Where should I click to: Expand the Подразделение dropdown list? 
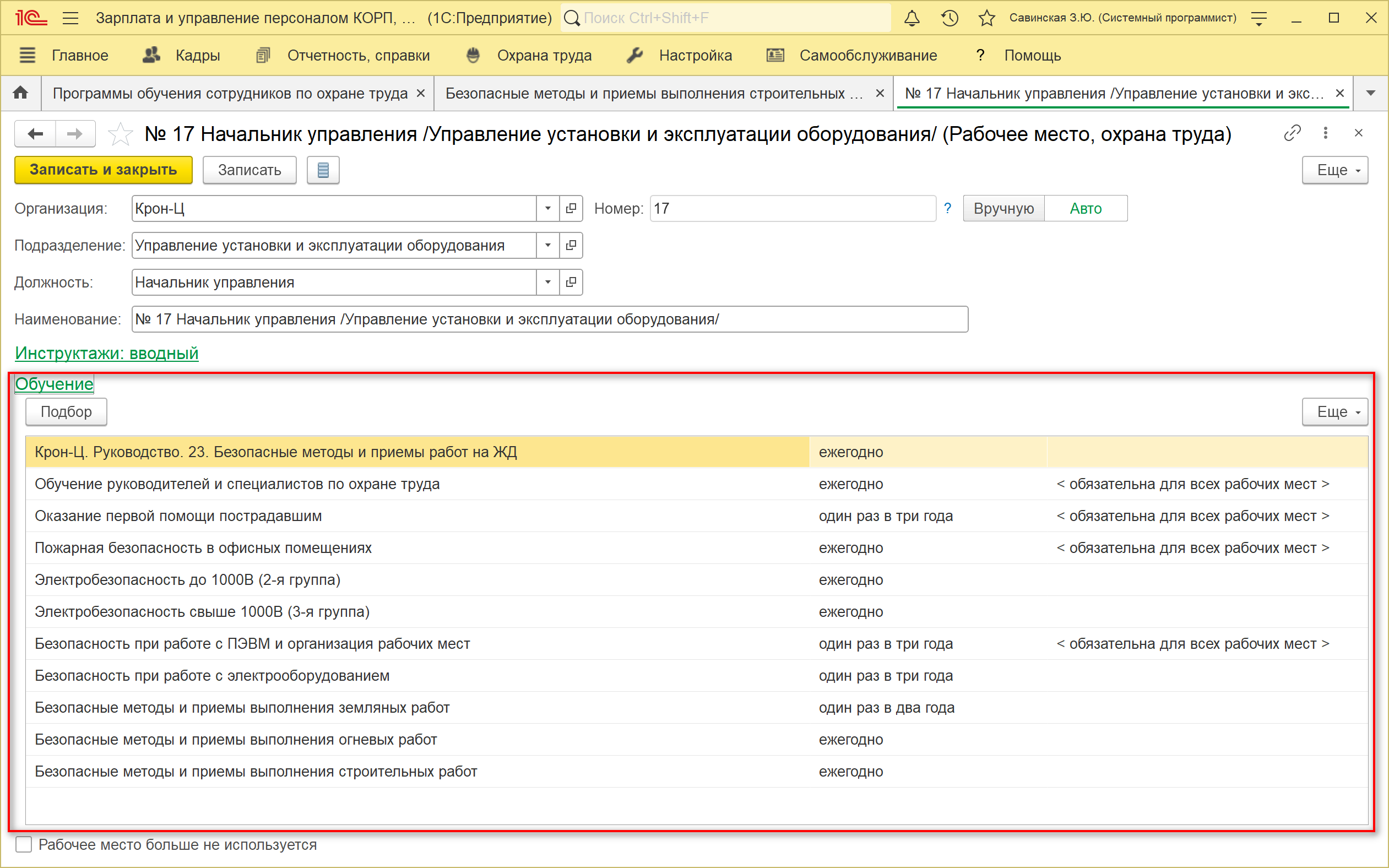tap(548, 246)
